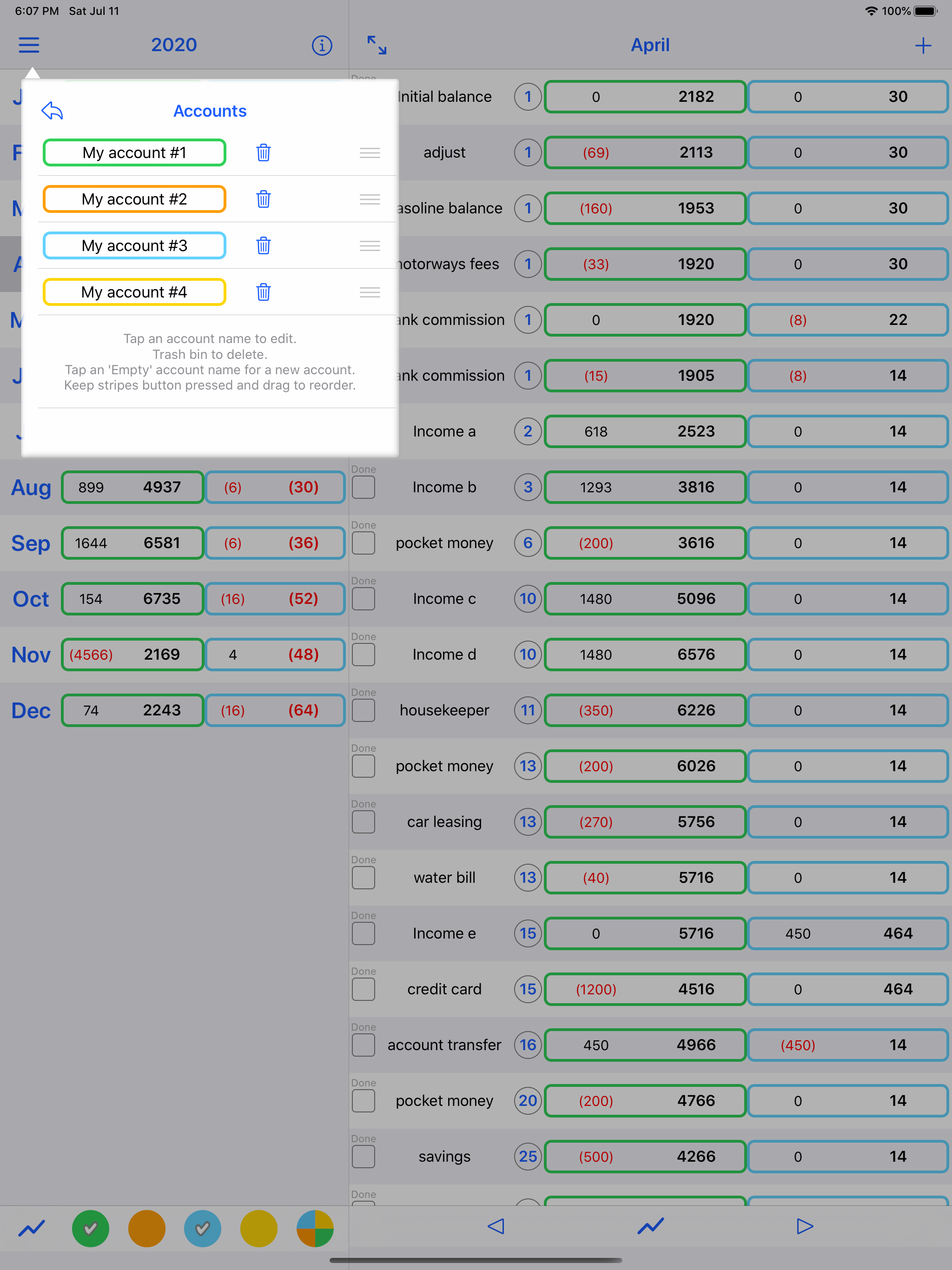Screen dimensions: 952x1270
Task: Tap My account #2 to rename it
Action: (134, 199)
